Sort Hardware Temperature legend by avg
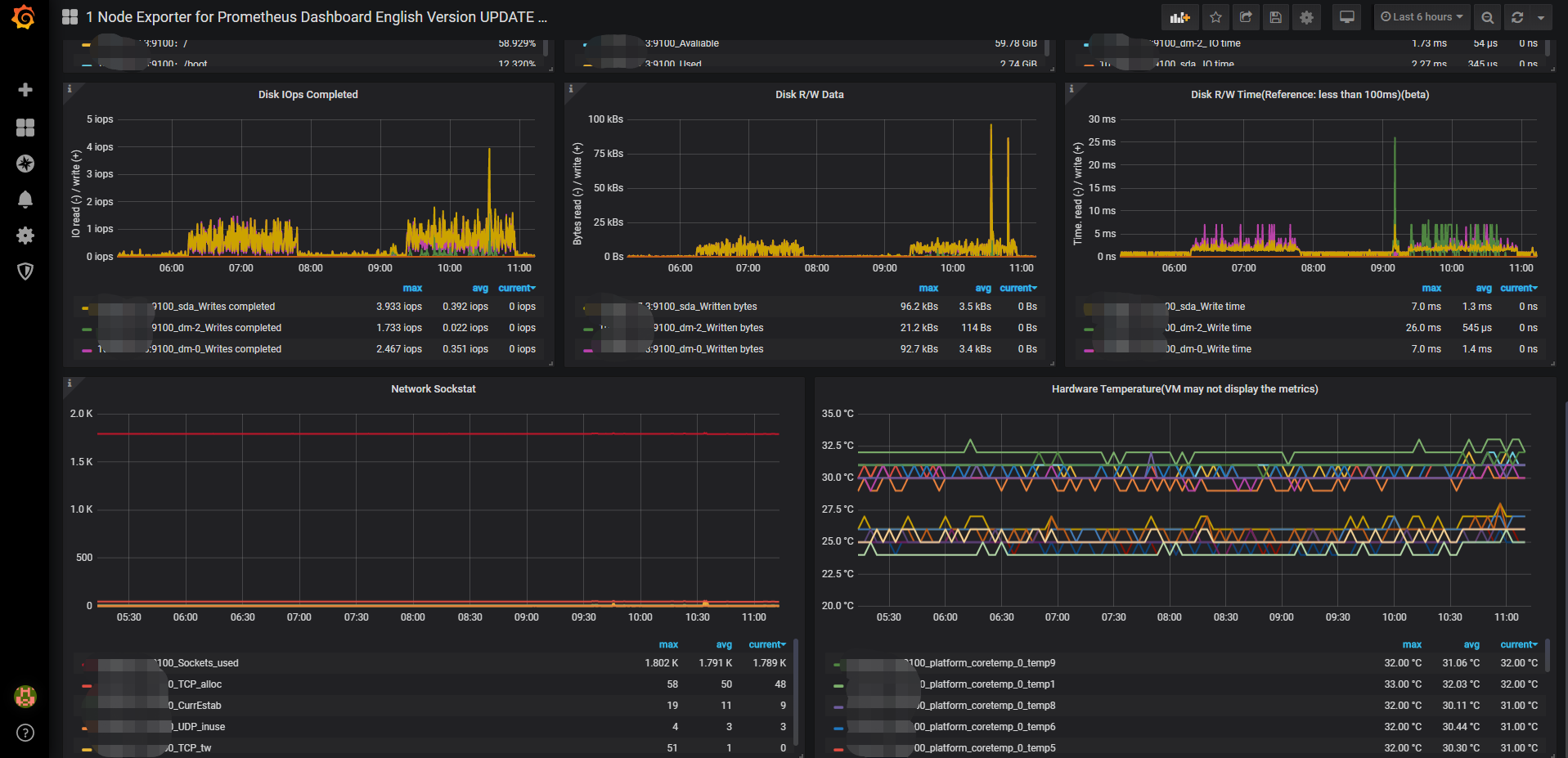The width and height of the screenshot is (1568, 758). click(x=1471, y=645)
